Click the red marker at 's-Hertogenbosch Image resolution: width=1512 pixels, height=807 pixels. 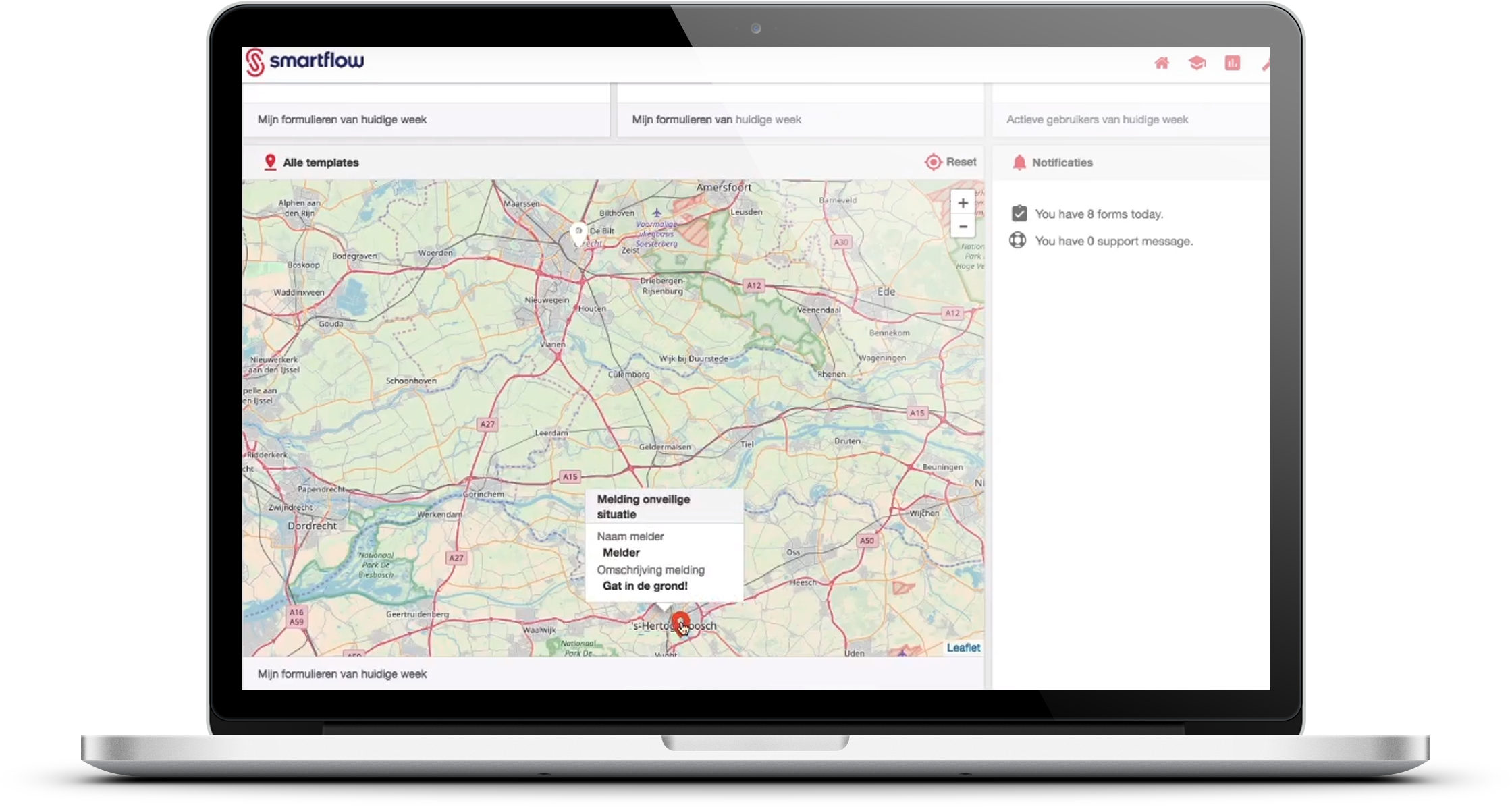(x=680, y=621)
